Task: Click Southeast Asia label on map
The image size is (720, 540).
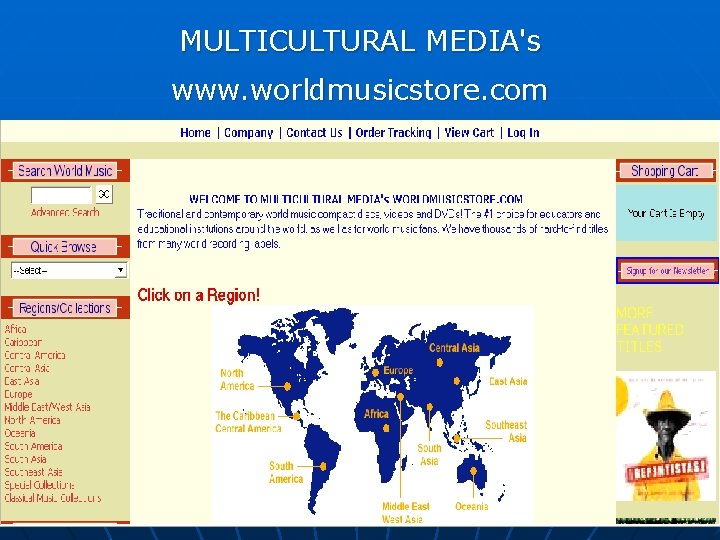Action: (506, 432)
